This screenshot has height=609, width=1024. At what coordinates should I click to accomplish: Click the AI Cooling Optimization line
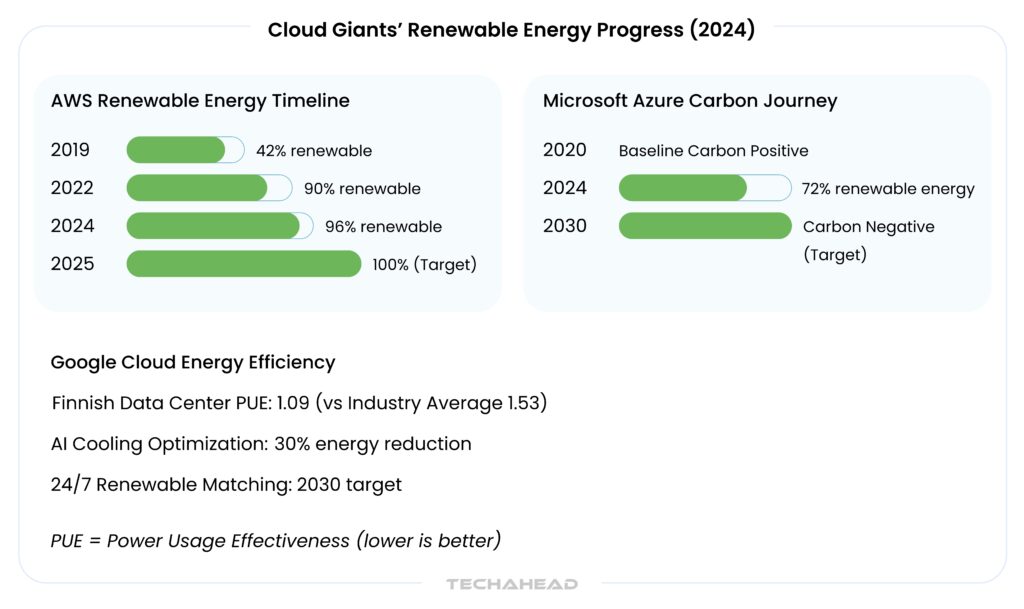tap(261, 443)
